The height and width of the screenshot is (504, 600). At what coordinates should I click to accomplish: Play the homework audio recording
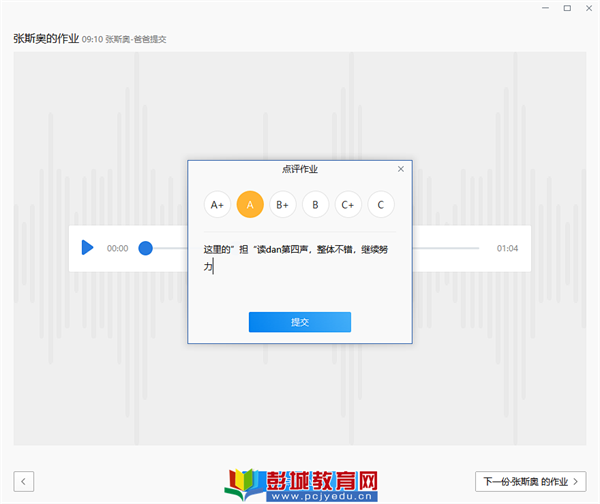click(88, 248)
